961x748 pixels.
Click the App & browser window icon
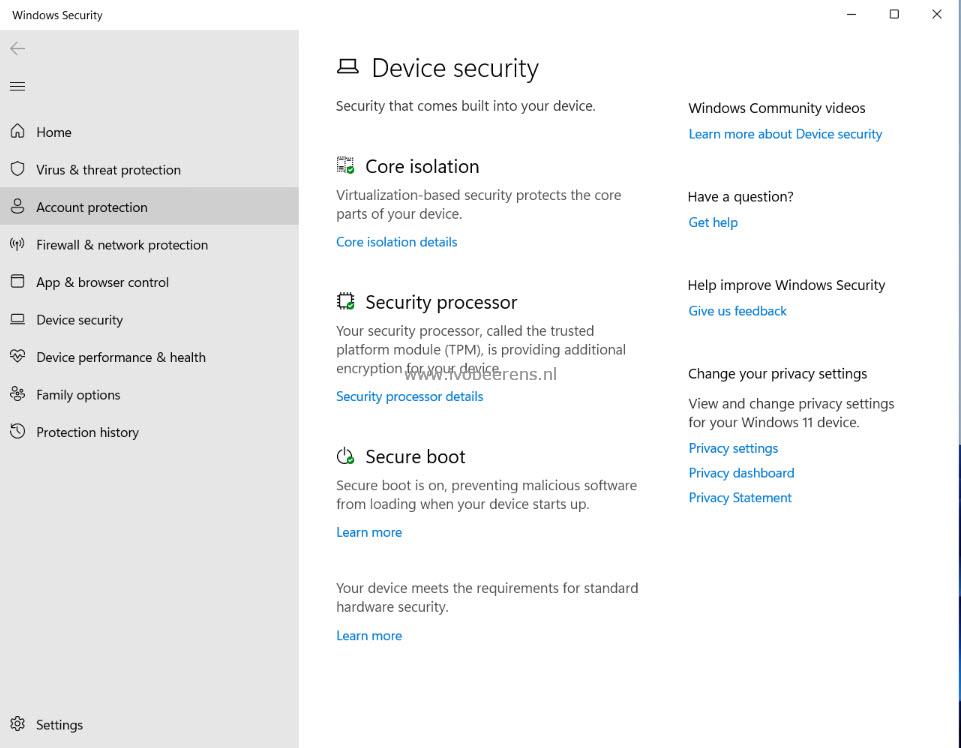coord(17,281)
